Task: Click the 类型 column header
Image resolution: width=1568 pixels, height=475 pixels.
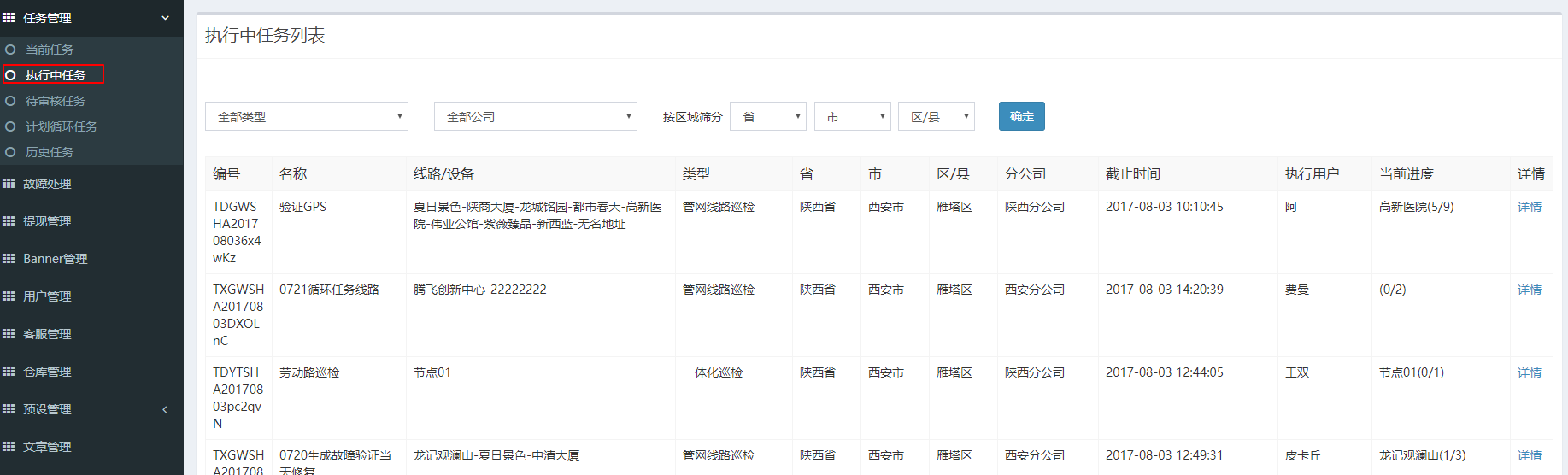Action: point(696,173)
